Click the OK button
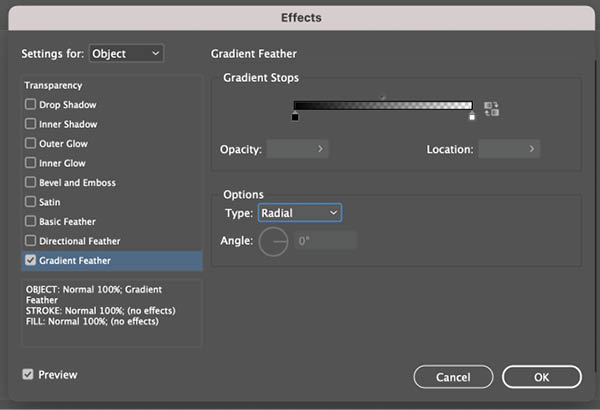This screenshot has height=410, width=600. [542, 377]
